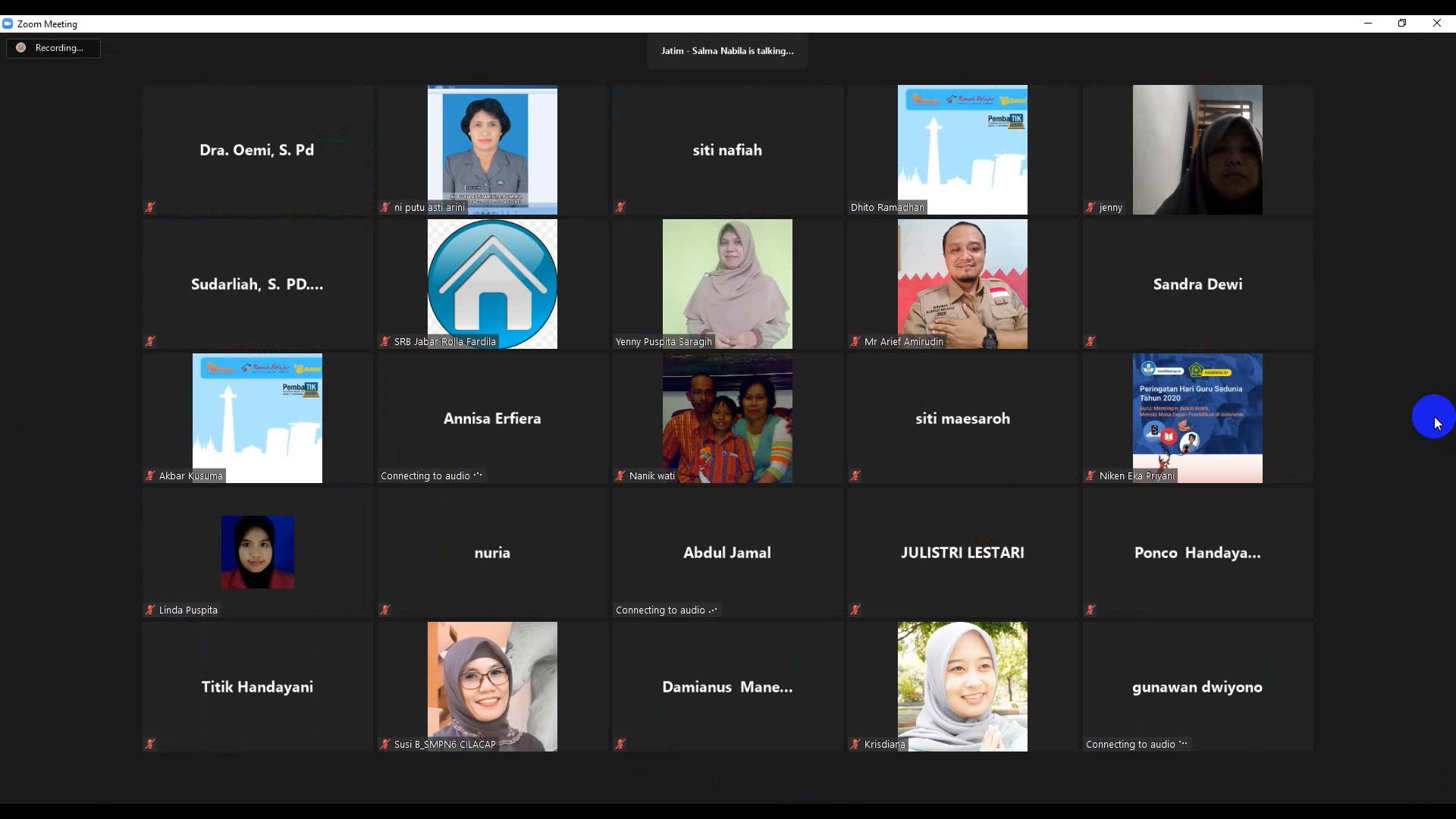Screen dimensions: 1456x819
Task: Select the Annisa Erfiera participant tile
Action: (492, 418)
